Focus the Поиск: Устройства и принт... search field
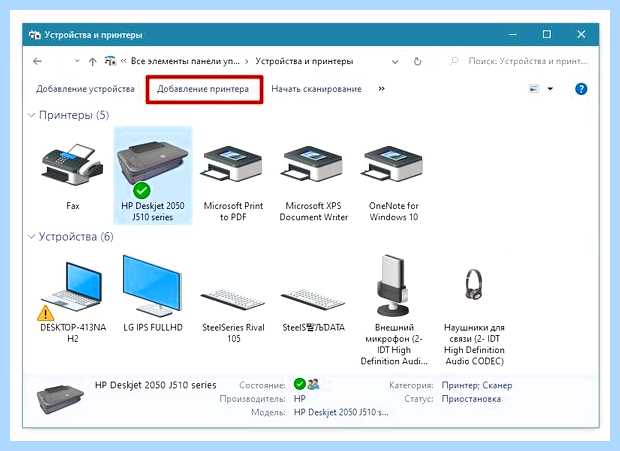 [x=527, y=61]
